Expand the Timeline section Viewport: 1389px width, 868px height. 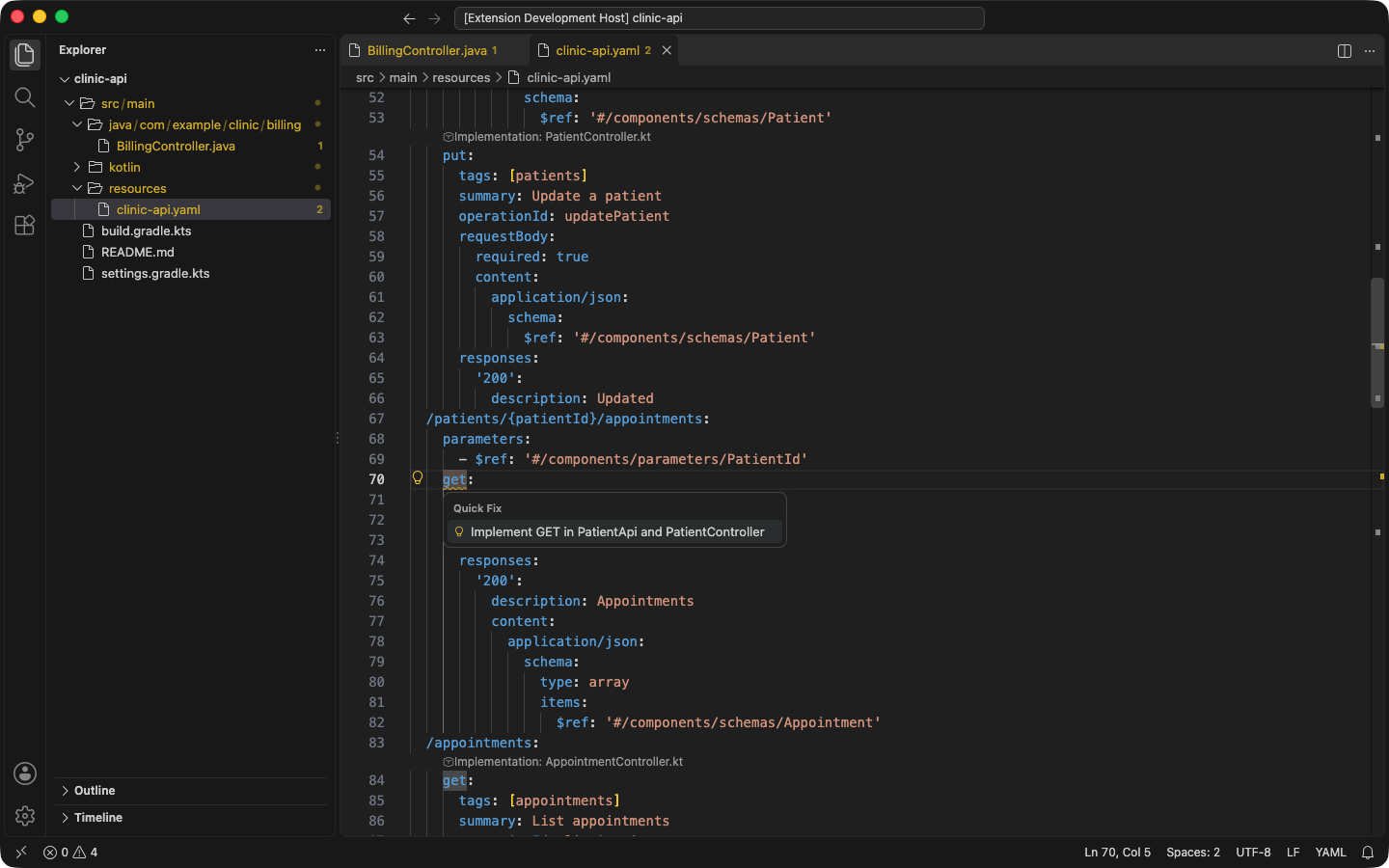191,818
